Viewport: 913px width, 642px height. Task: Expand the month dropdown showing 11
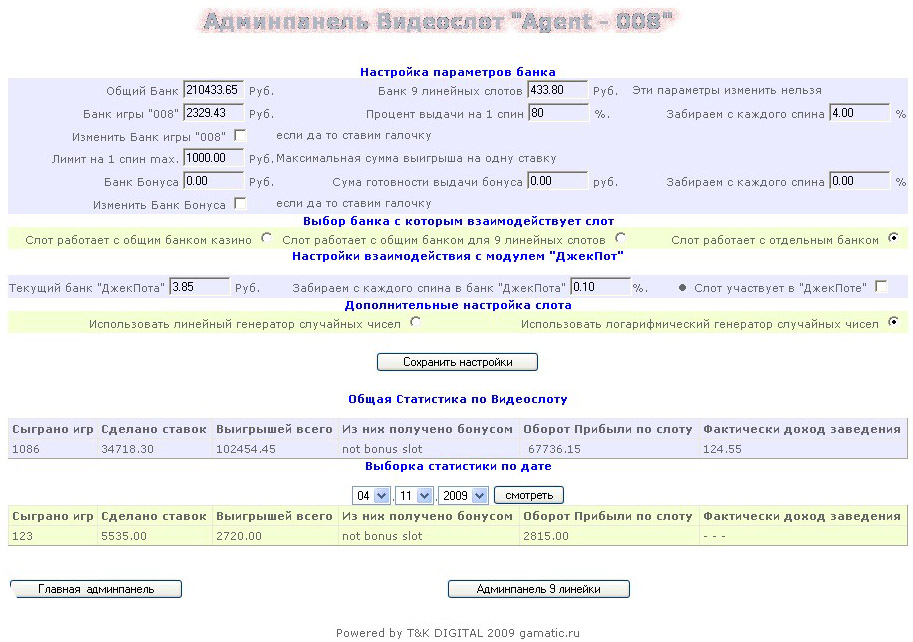(x=413, y=495)
